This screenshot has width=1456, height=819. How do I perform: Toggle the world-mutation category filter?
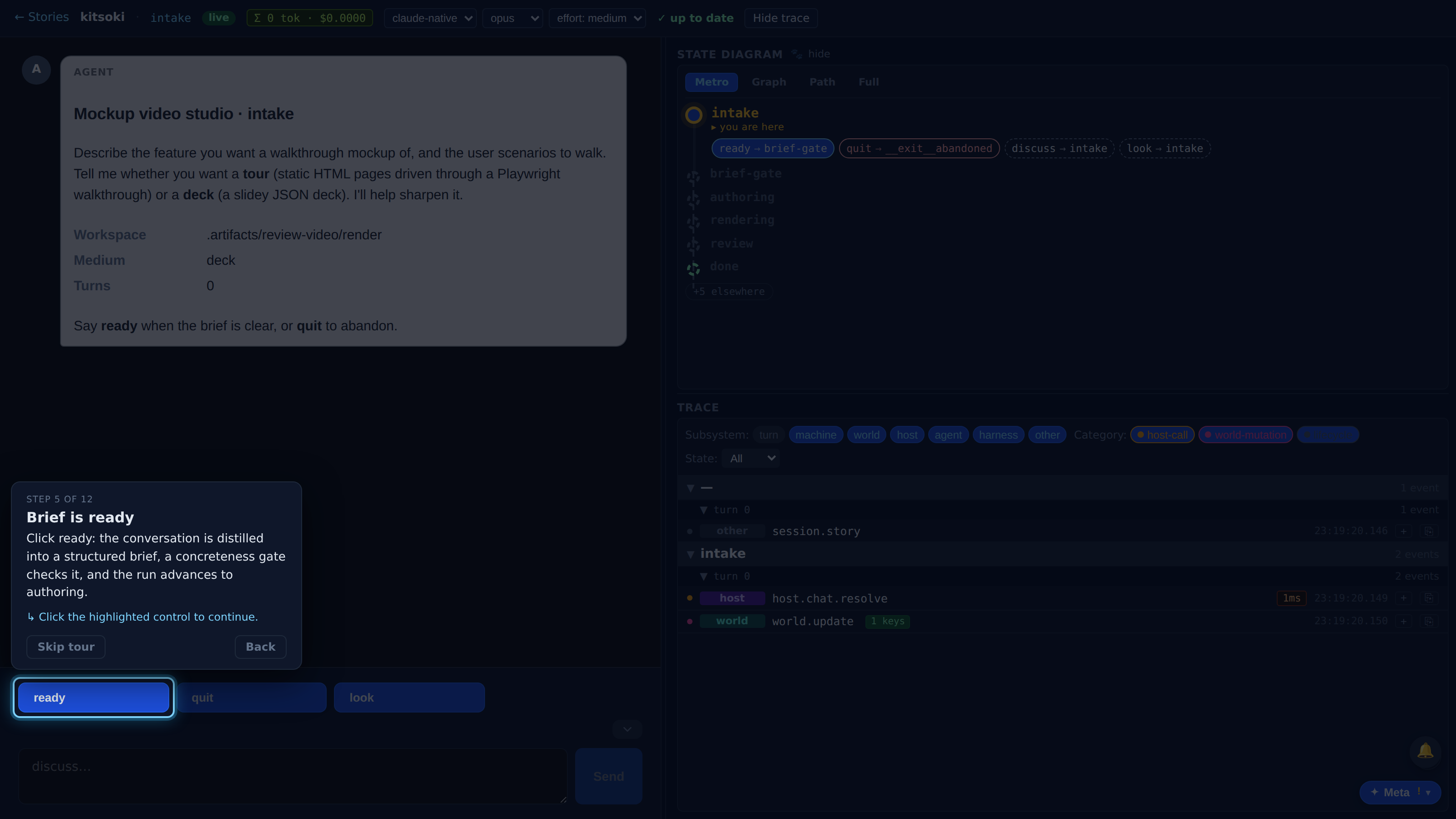[1245, 435]
